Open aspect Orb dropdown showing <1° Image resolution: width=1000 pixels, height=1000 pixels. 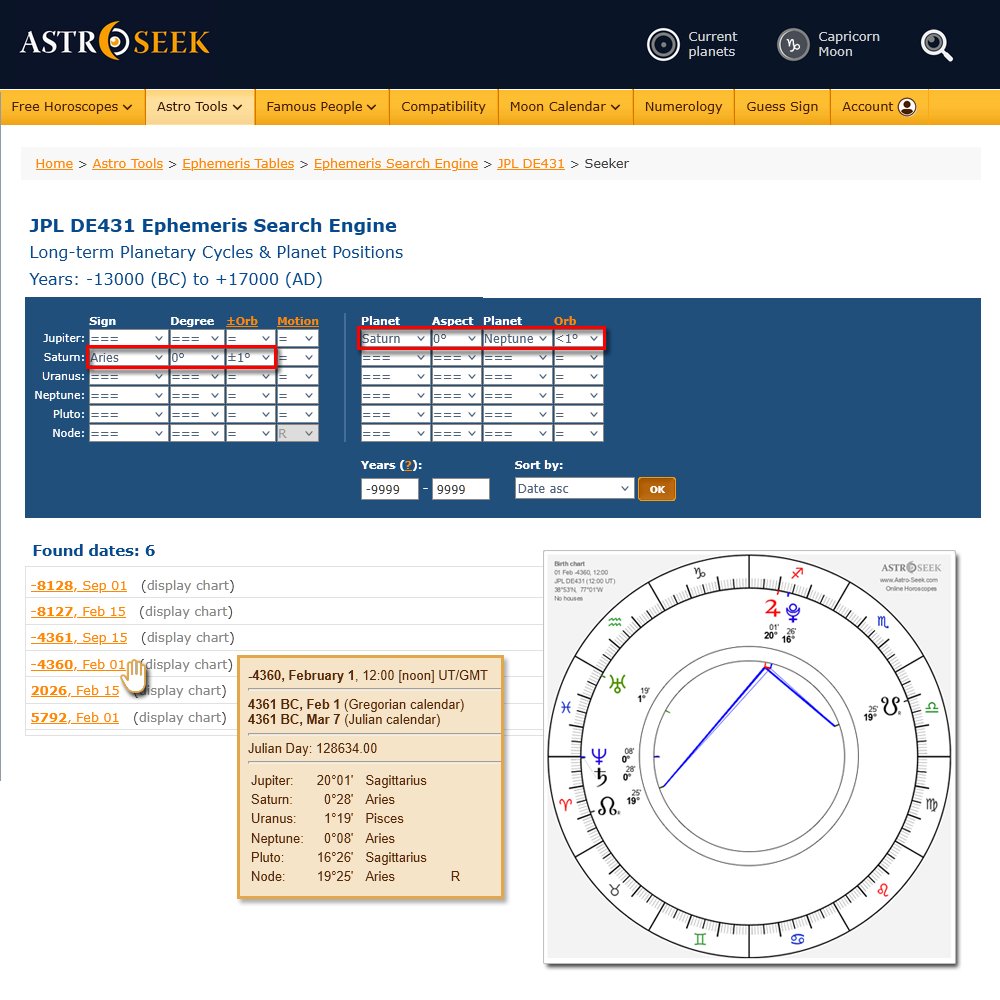578,339
